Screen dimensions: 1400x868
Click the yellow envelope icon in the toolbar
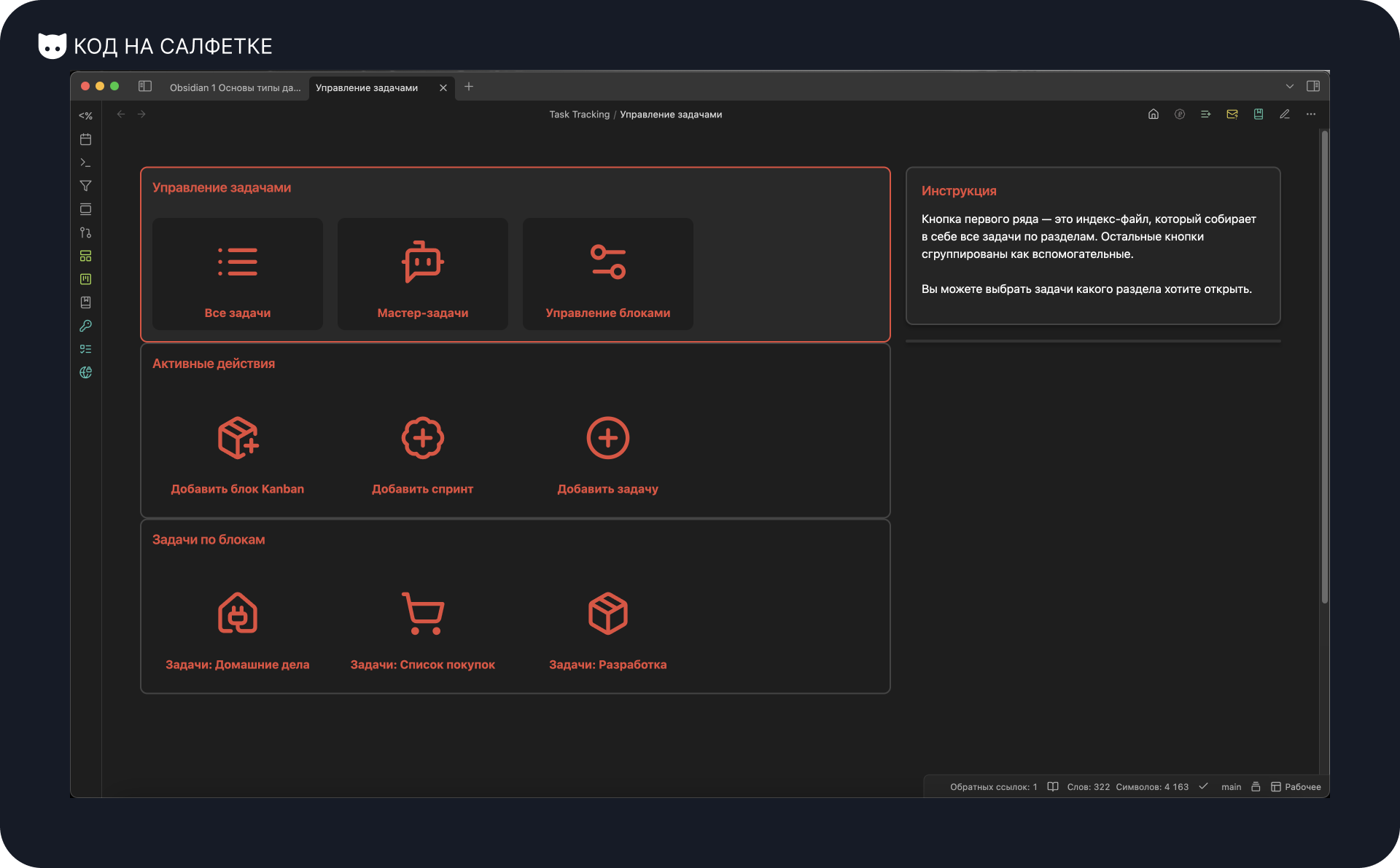(x=1232, y=114)
